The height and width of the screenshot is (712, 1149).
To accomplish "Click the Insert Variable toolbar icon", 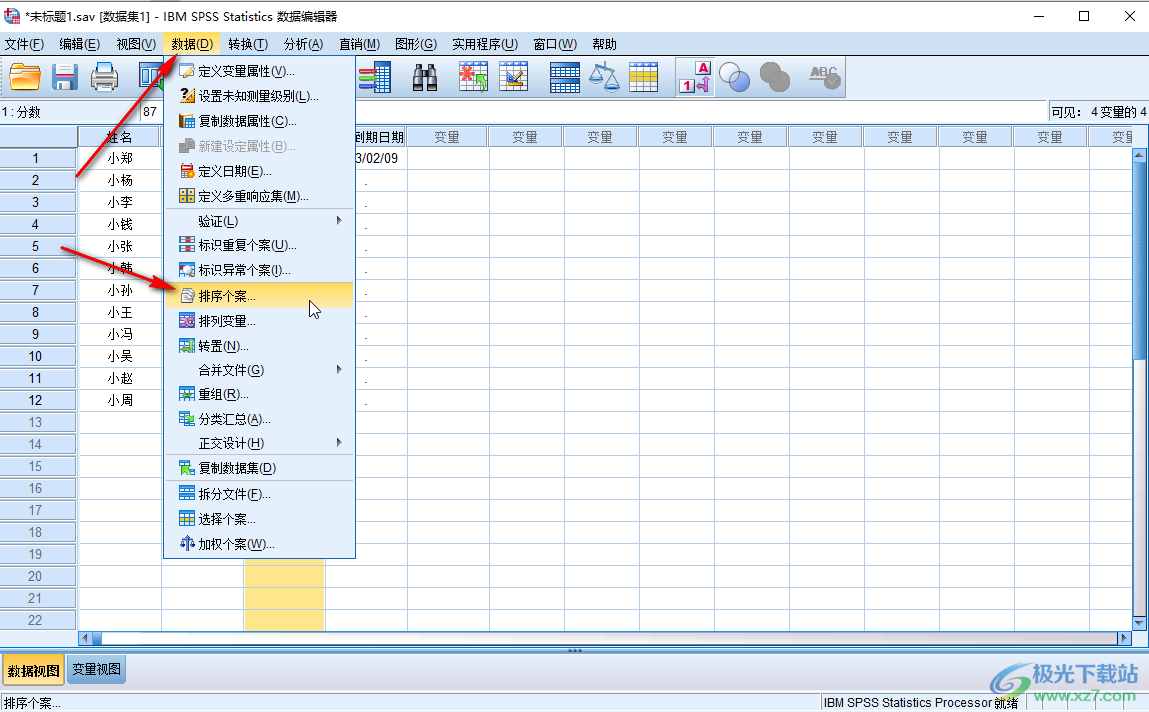I will click(514, 77).
